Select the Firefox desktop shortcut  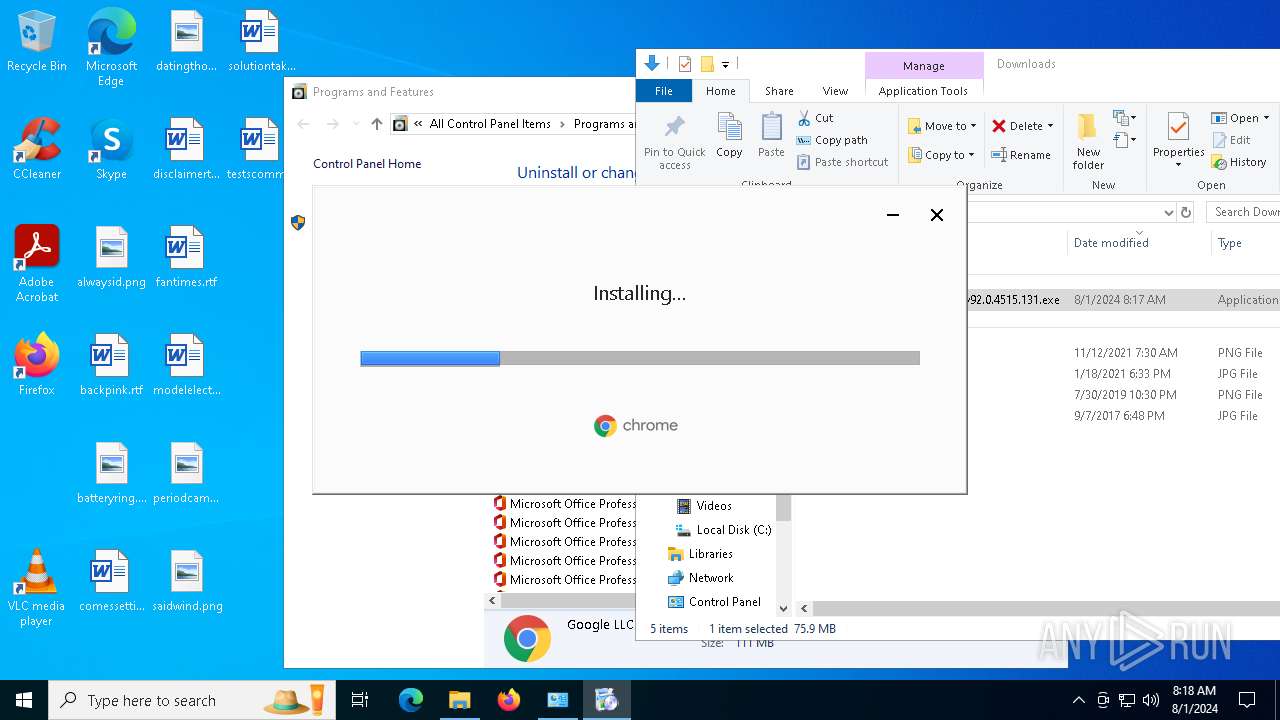pyautogui.click(x=37, y=366)
